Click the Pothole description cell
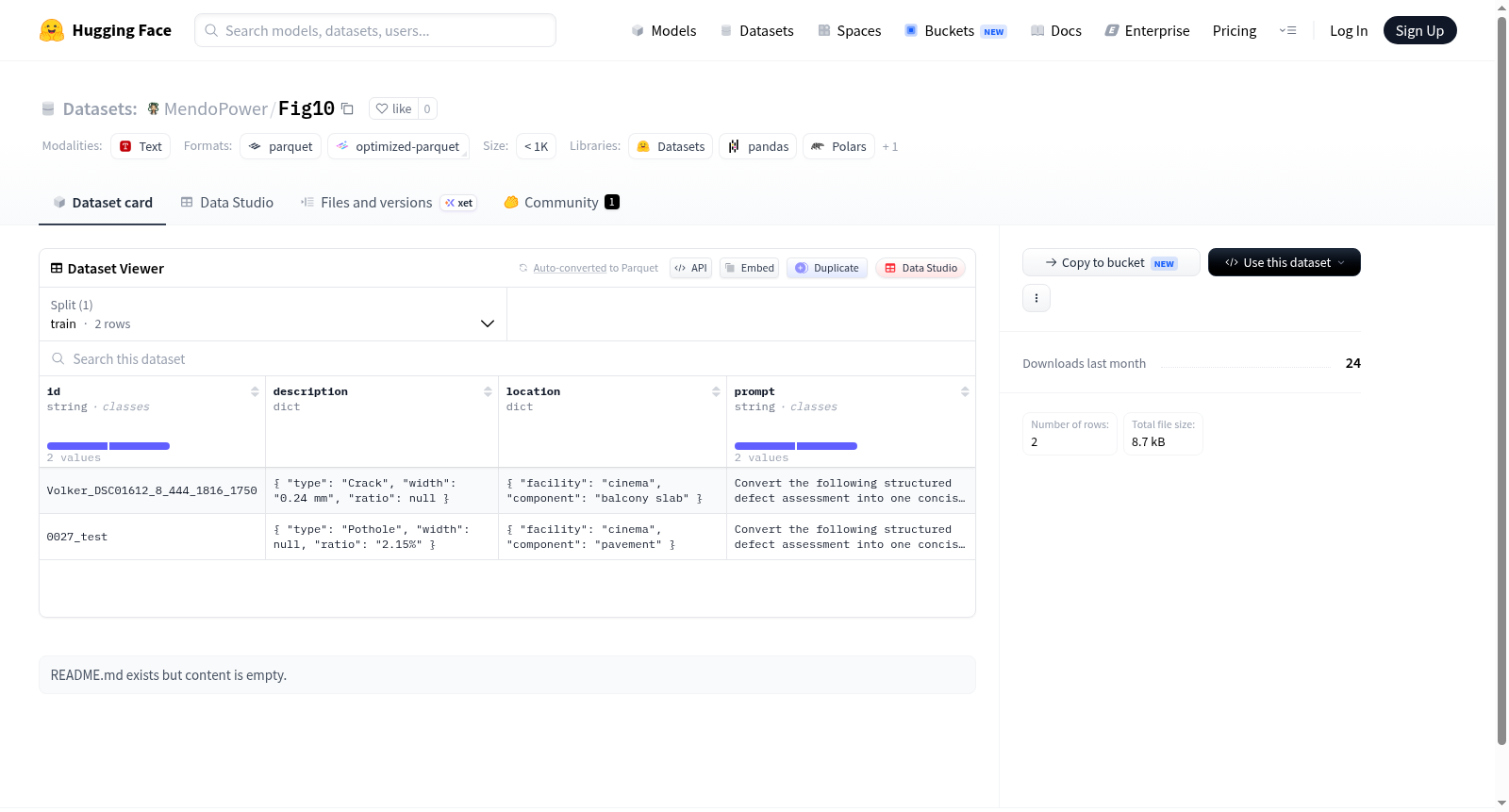 [x=382, y=537]
